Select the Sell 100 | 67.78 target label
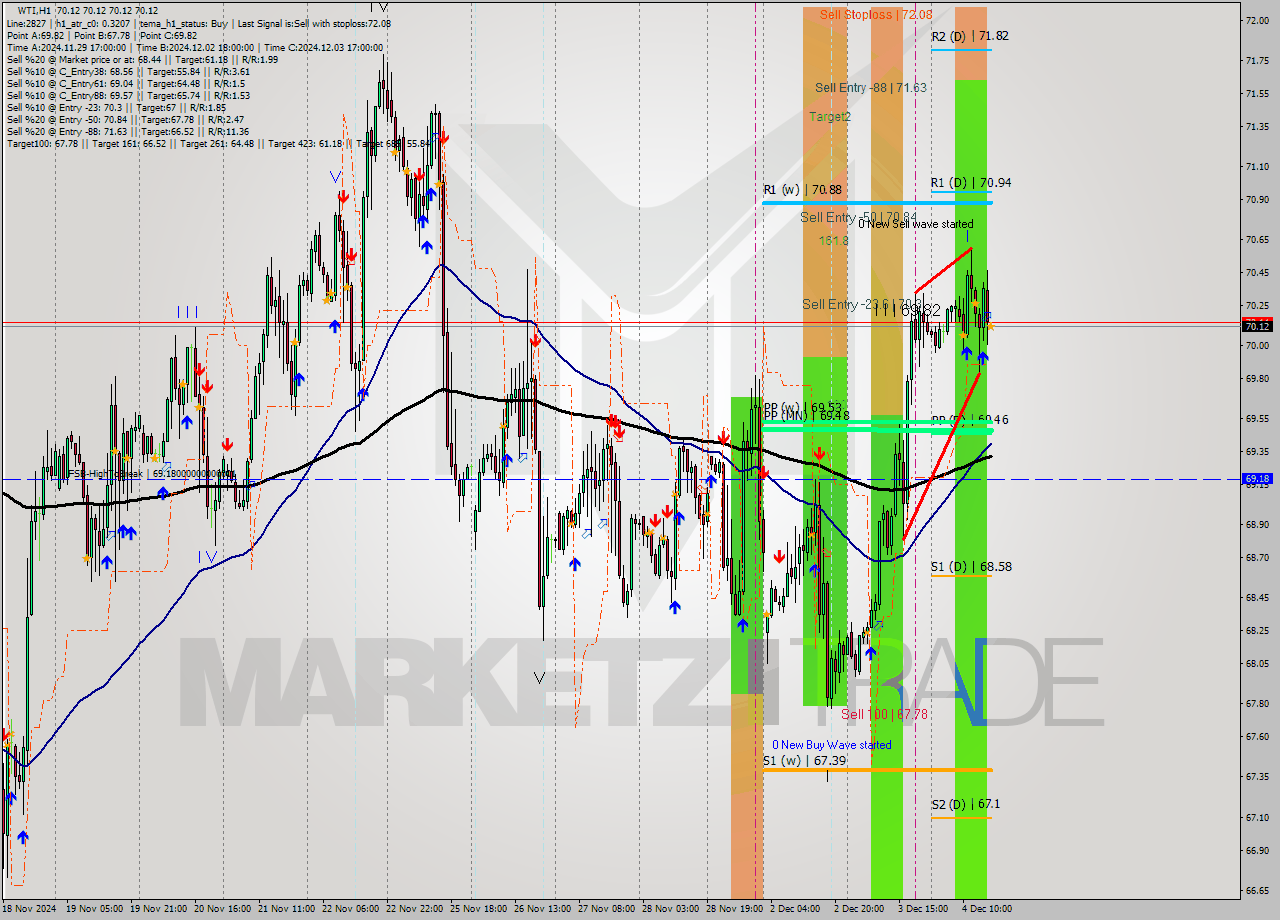 (884, 714)
